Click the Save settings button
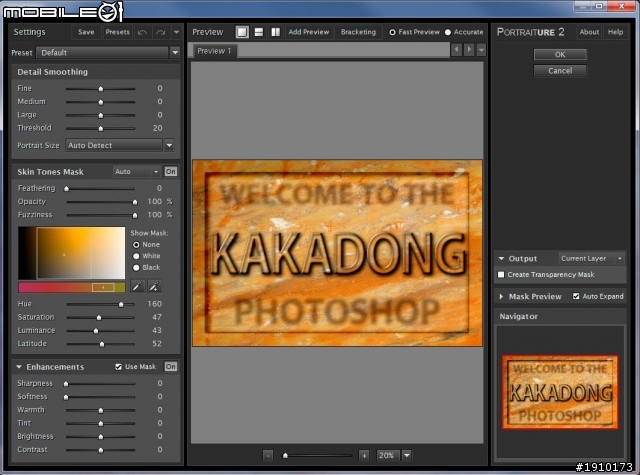 click(86, 32)
